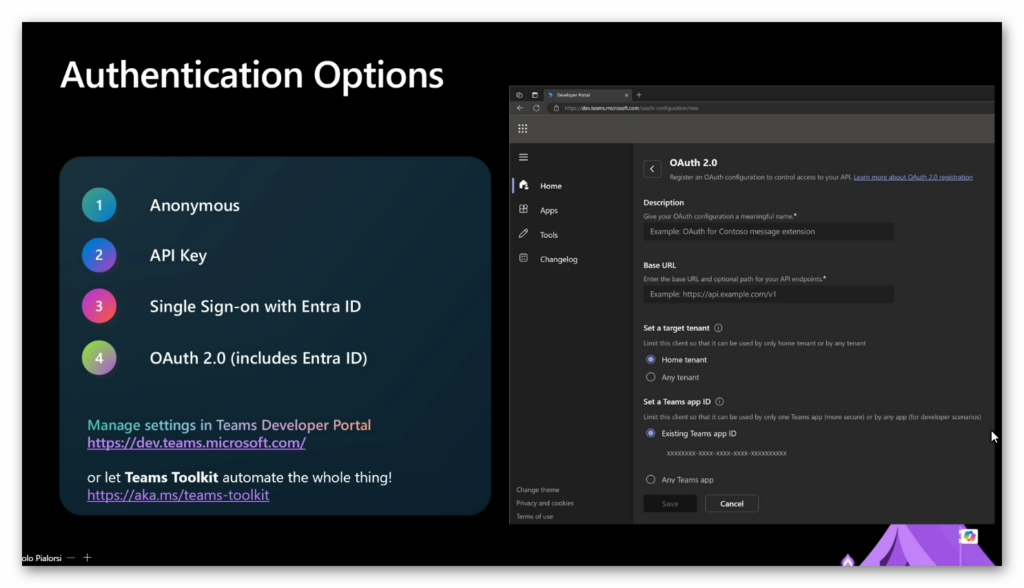
Task: Click the Tools pencil icon
Action: tap(524, 234)
